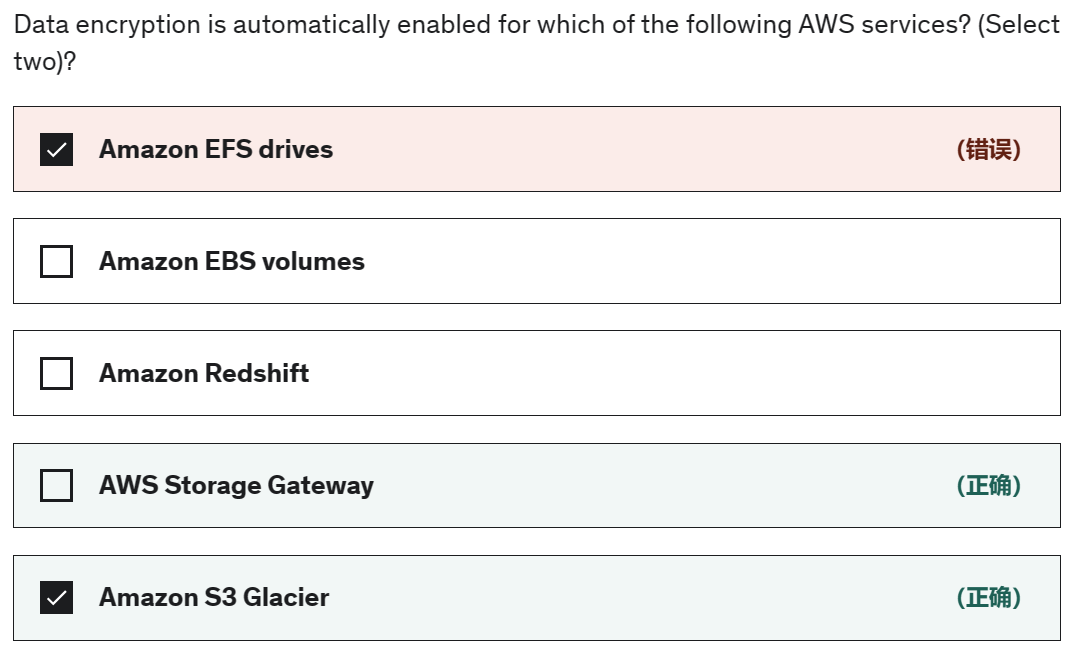Check the AWS Storage Gateway checkbox
Image resolution: width=1073 pixels, height=651 pixels.
tap(56, 486)
